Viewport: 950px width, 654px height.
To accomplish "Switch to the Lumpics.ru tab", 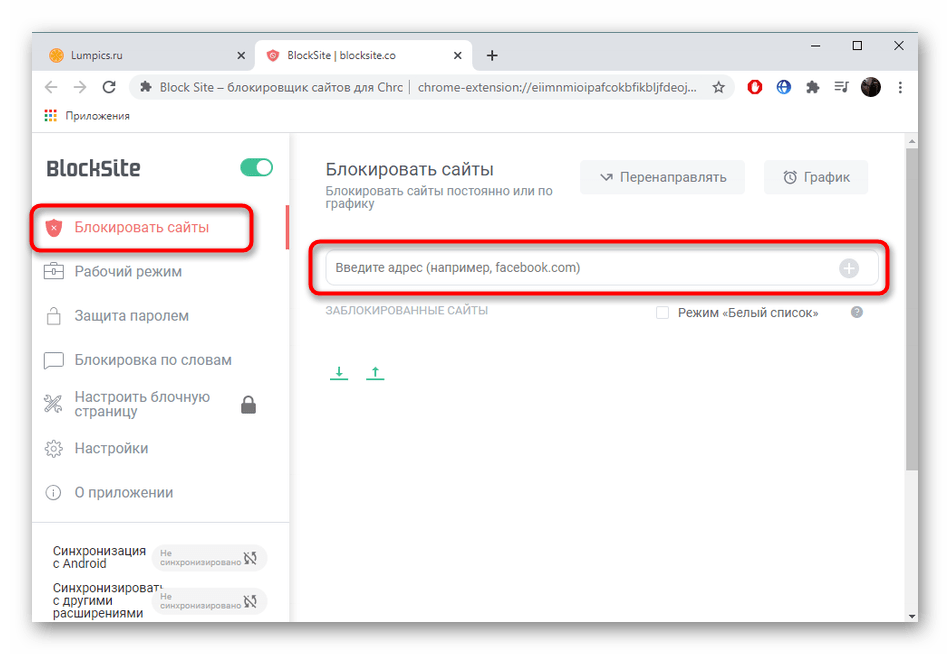I will tap(140, 56).
